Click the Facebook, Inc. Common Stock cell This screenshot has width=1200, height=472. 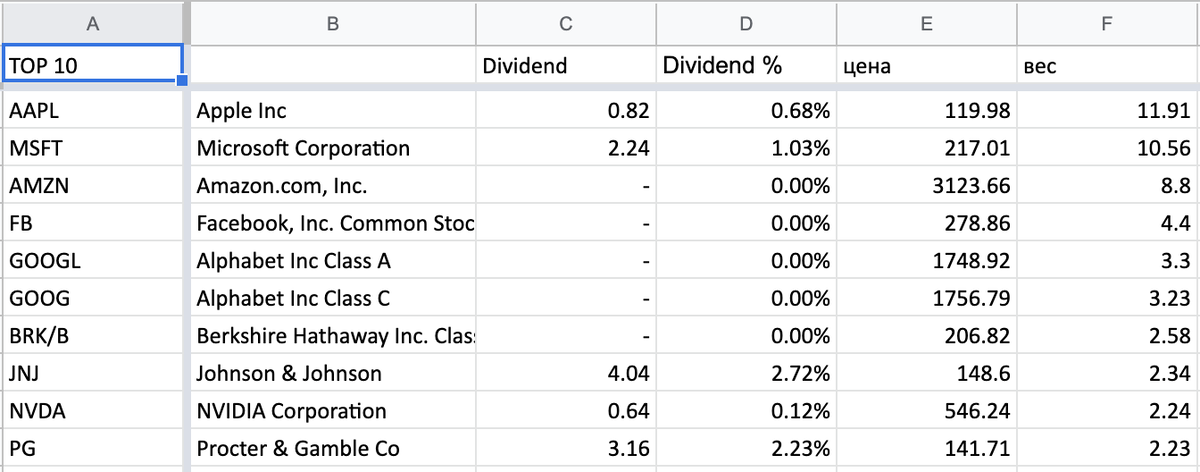point(332,223)
